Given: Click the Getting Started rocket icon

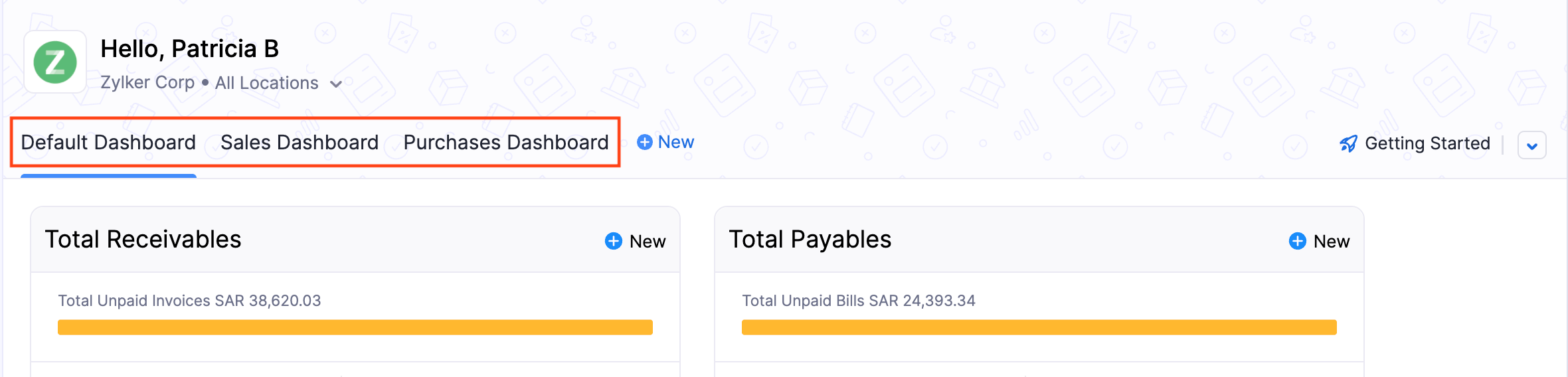Looking at the screenshot, I should click(x=1348, y=143).
